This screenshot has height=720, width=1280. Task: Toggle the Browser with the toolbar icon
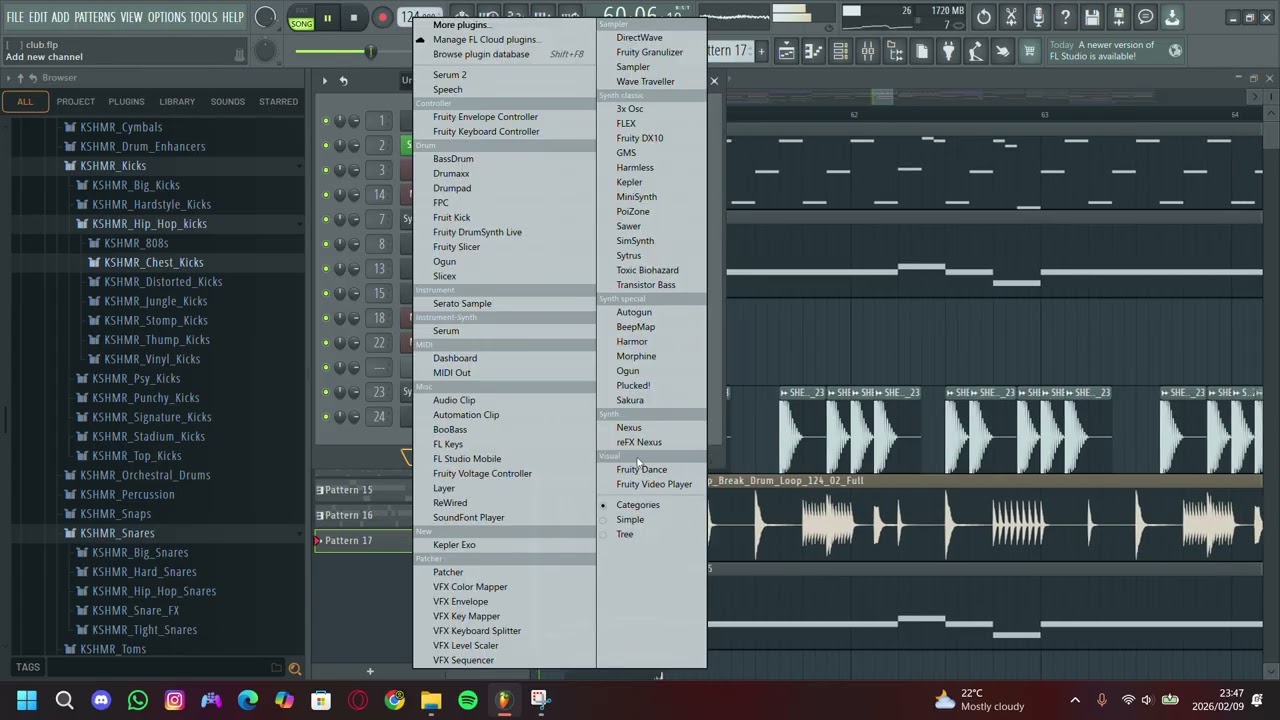pyautogui.click(x=895, y=52)
